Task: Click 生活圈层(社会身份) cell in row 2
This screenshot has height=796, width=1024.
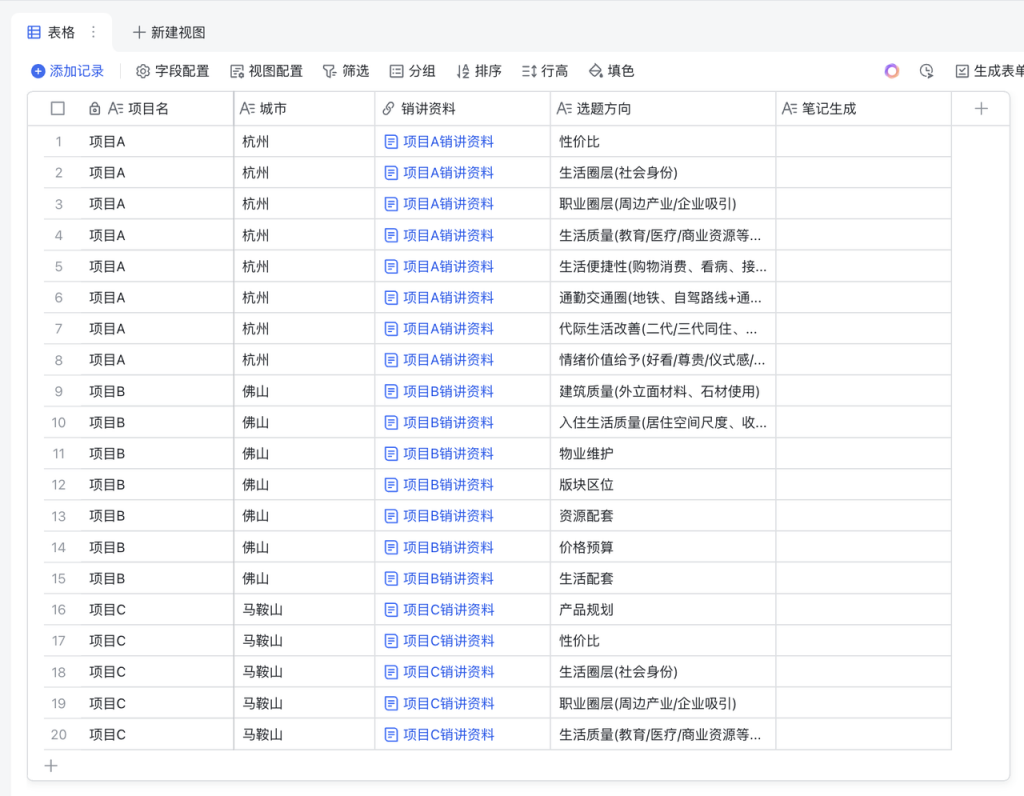Action: 663,173
